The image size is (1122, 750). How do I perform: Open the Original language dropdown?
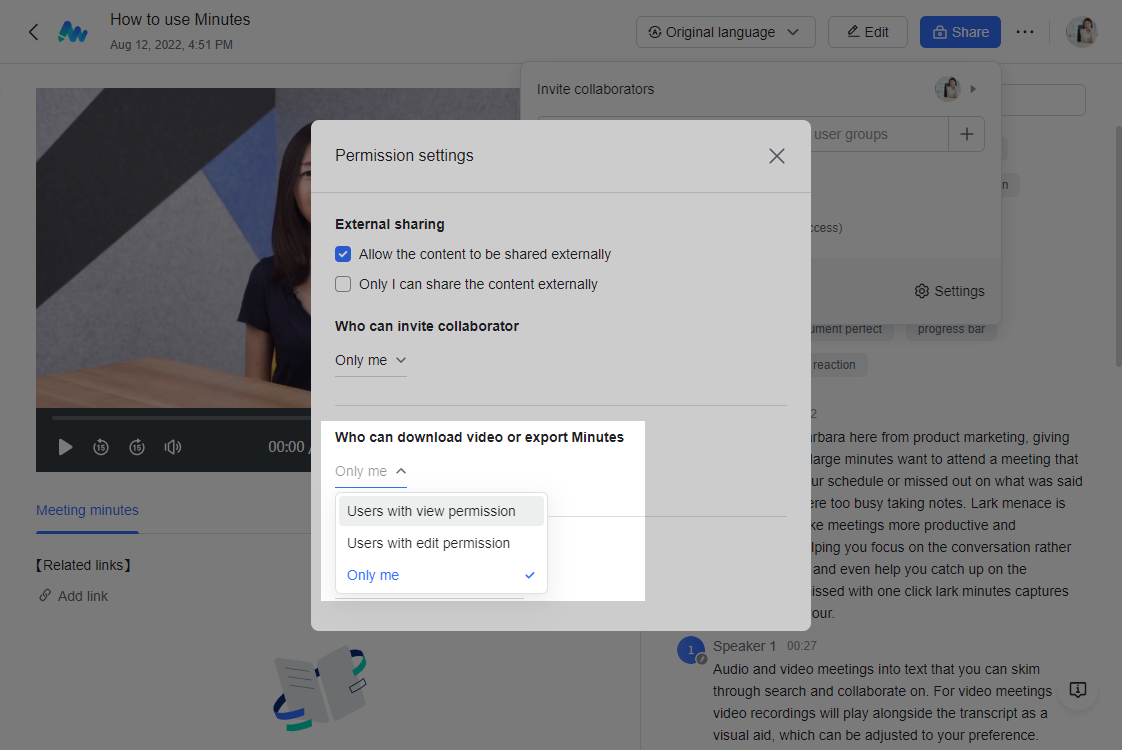(x=725, y=32)
